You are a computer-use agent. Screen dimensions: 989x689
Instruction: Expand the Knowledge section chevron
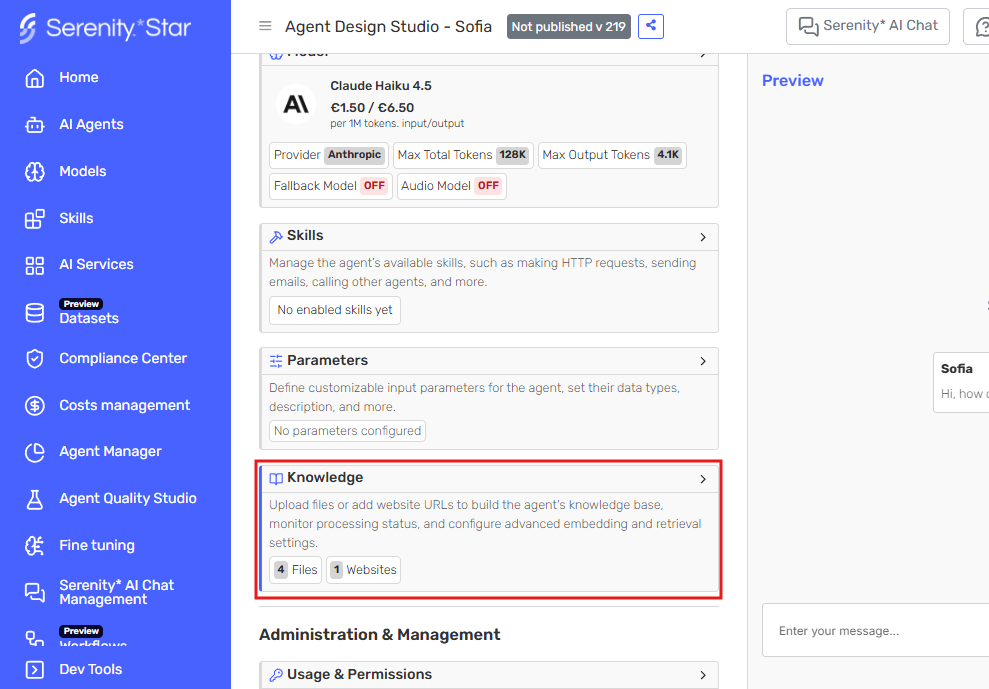click(x=703, y=480)
